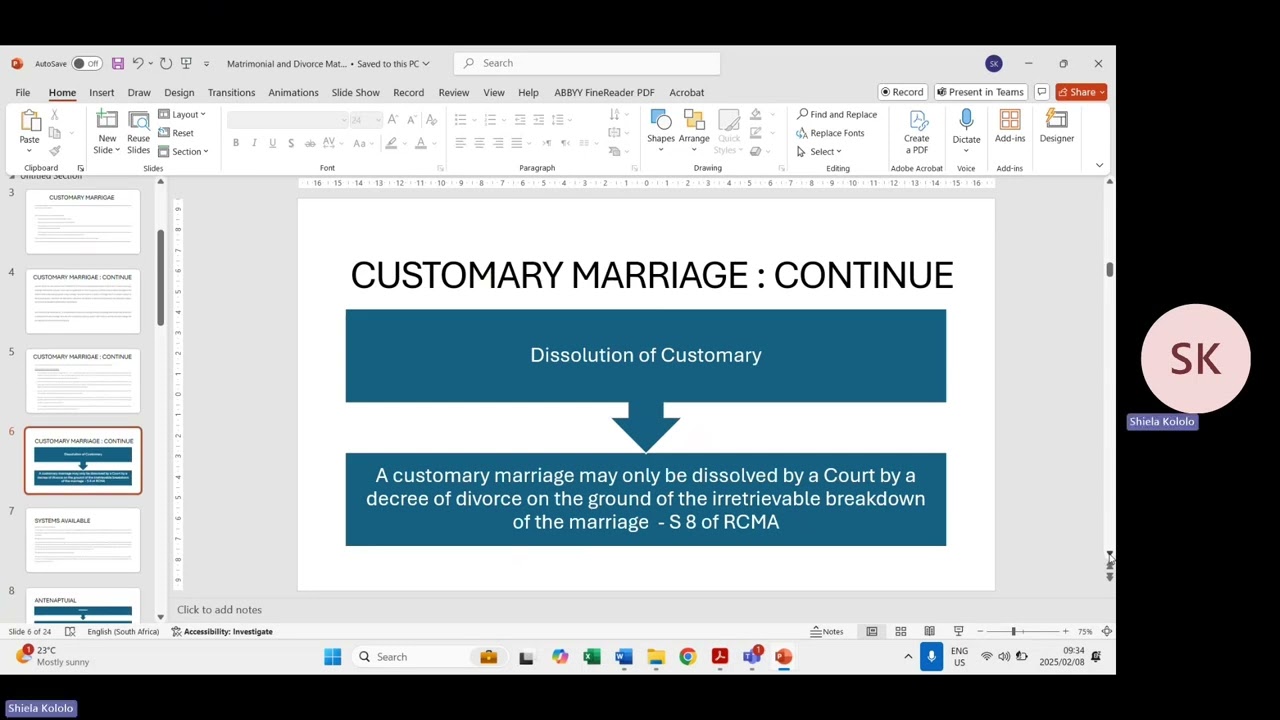Toggle Bold formatting
The width and height of the screenshot is (1280, 720).
[236, 143]
